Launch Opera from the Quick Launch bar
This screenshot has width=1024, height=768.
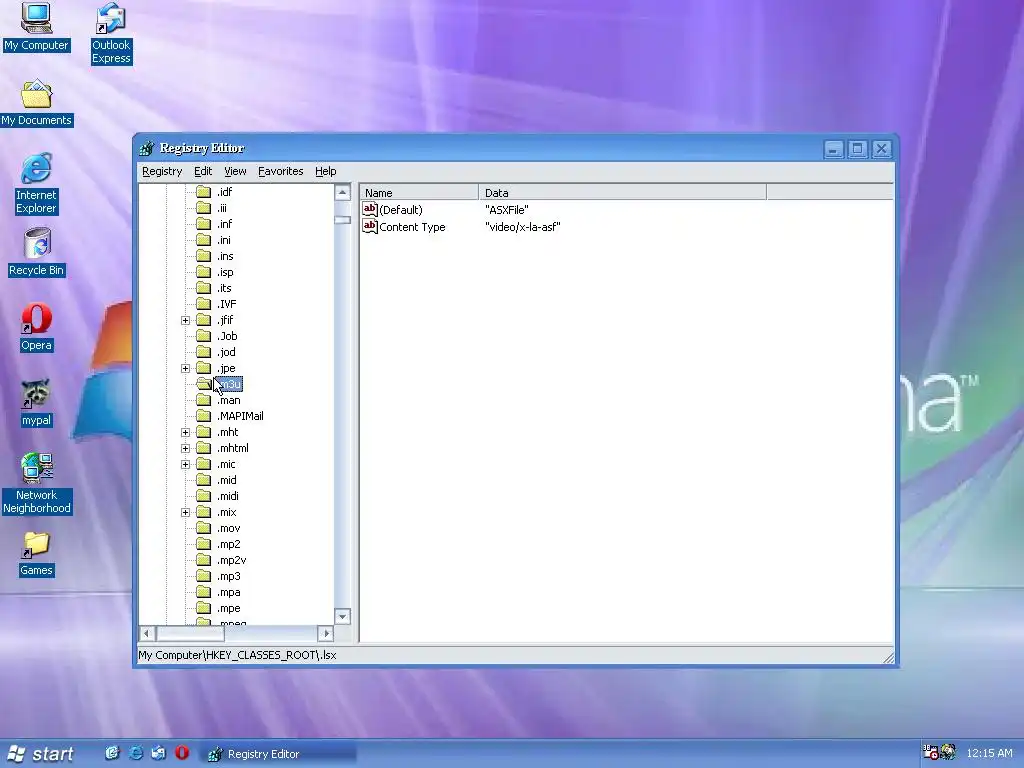pyautogui.click(x=182, y=753)
